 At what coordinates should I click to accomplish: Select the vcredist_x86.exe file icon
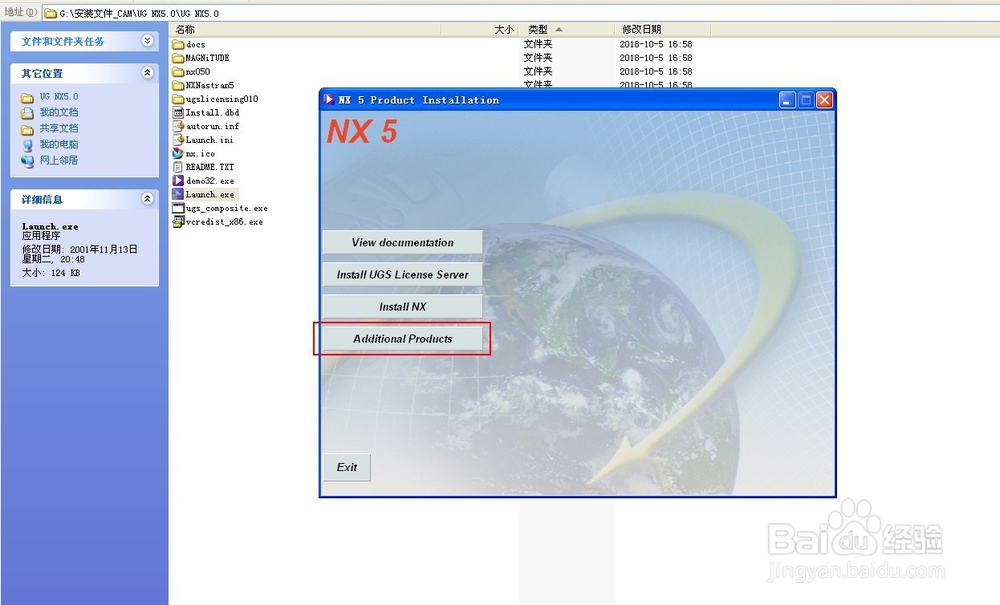[178, 222]
